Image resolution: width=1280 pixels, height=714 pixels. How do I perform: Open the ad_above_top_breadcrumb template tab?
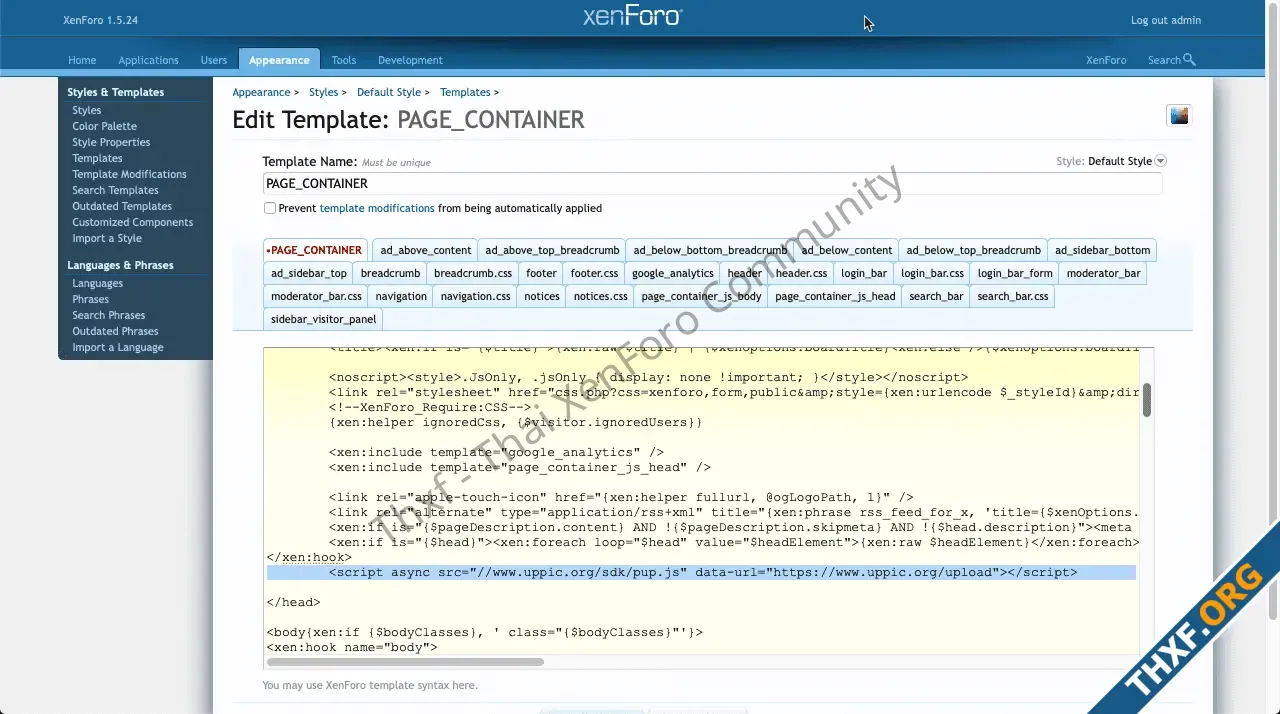coord(552,250)
